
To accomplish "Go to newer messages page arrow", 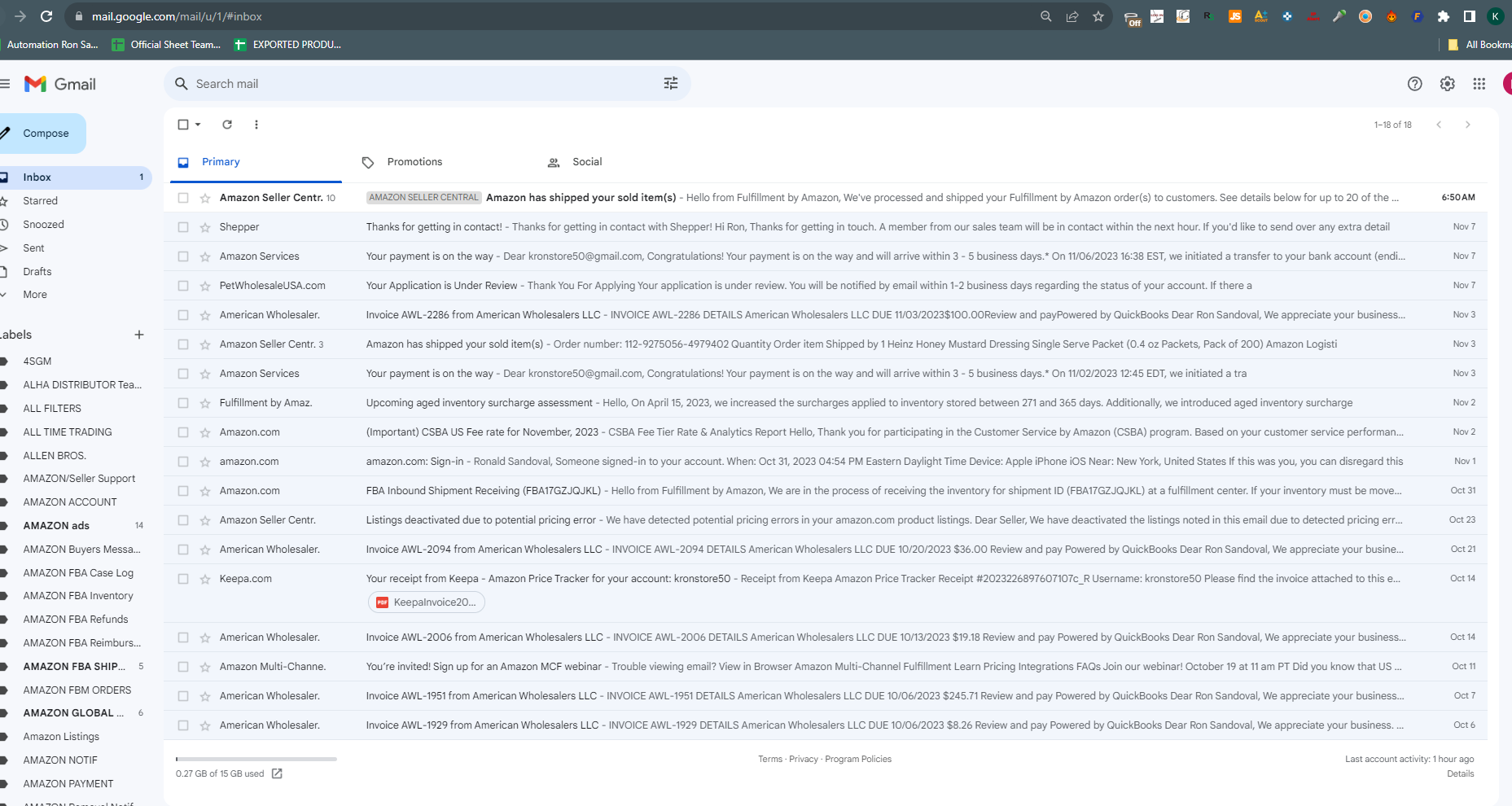I will point(1440,125).
